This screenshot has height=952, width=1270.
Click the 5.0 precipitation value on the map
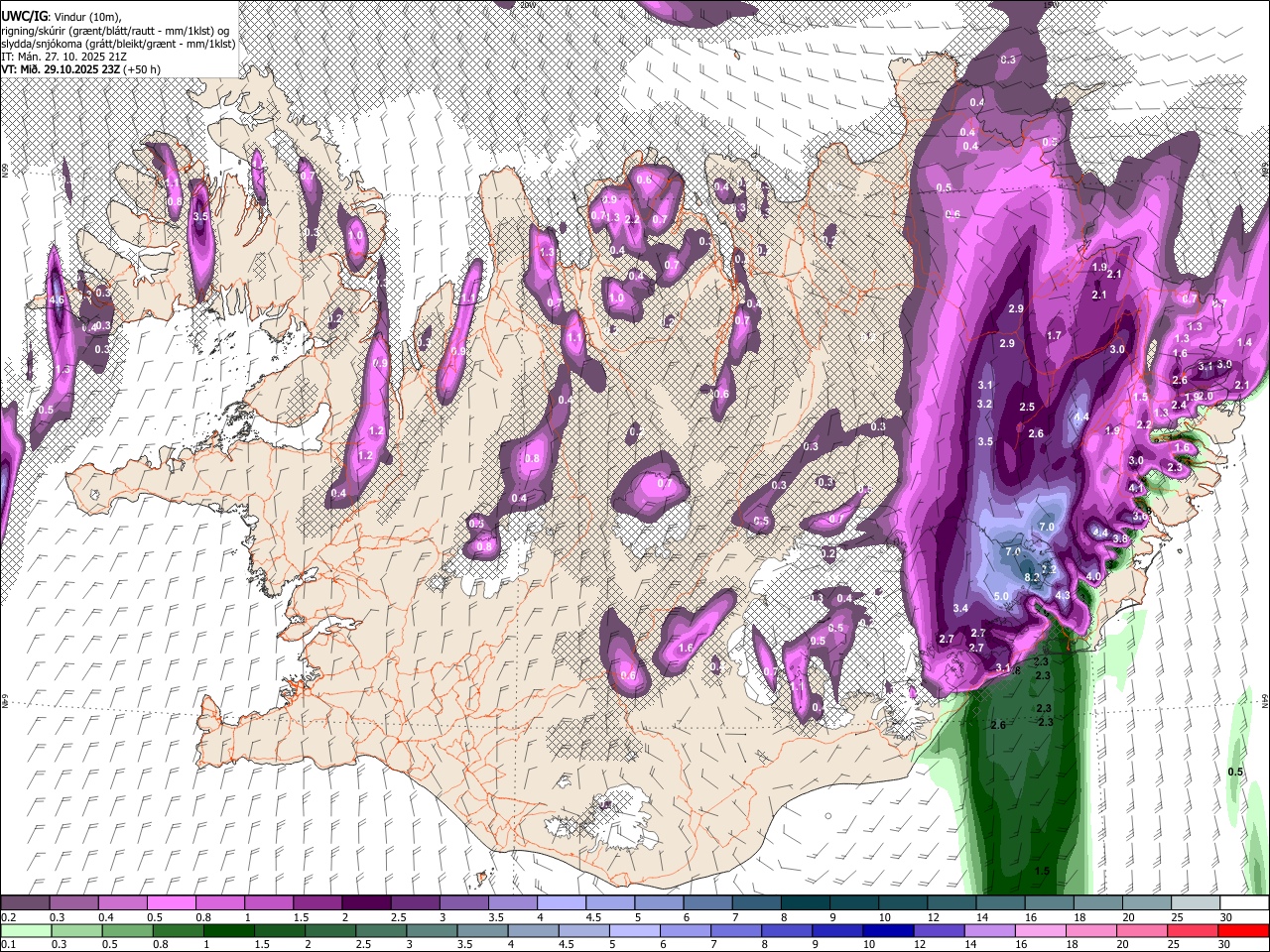click(1001, 596)
